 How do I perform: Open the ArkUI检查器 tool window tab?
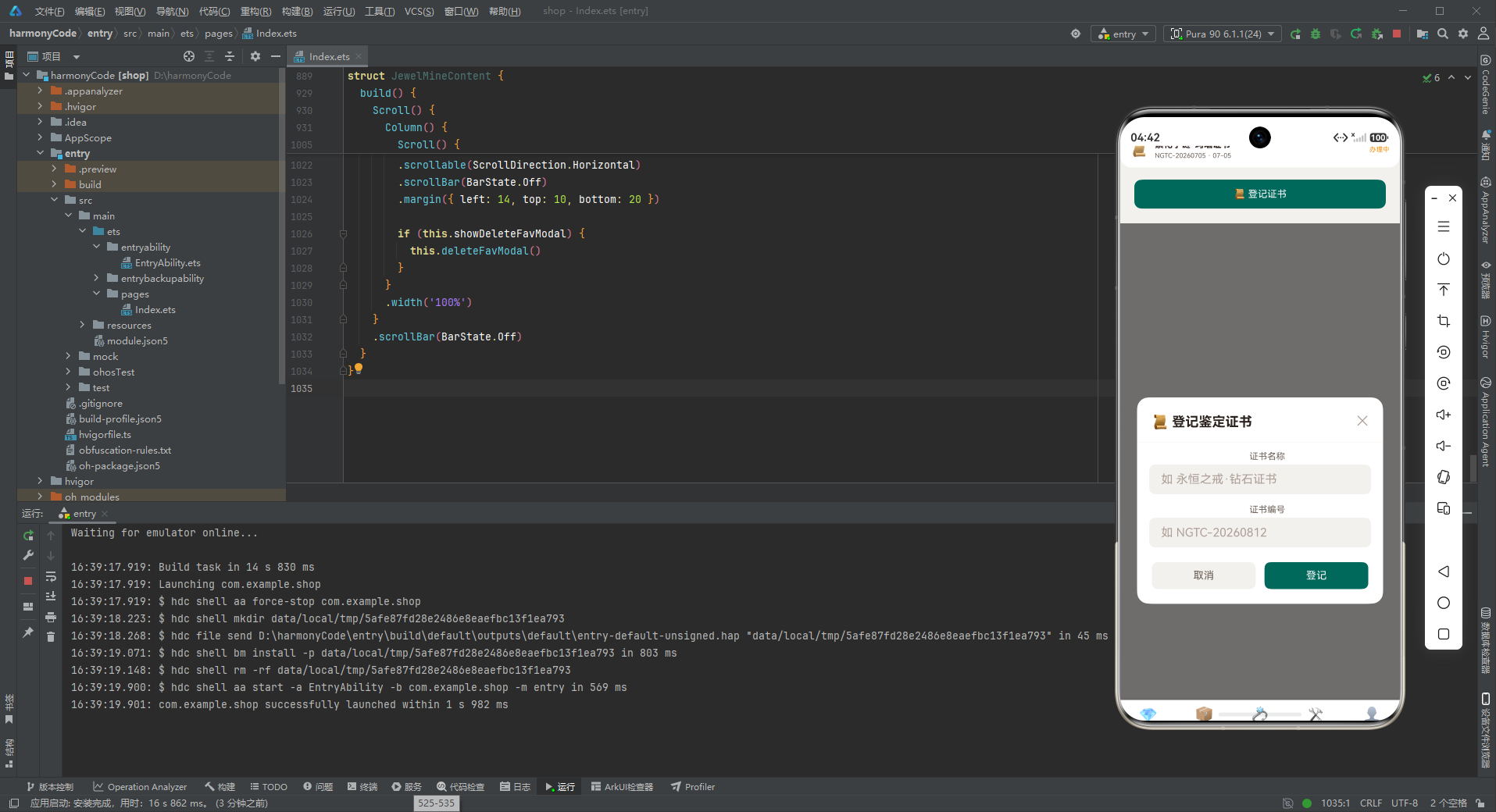[622, 787]
